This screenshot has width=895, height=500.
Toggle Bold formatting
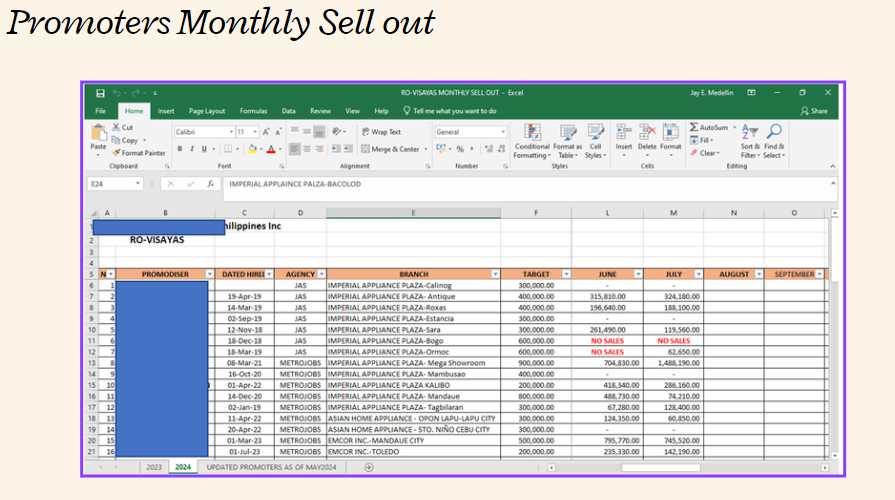179,149
